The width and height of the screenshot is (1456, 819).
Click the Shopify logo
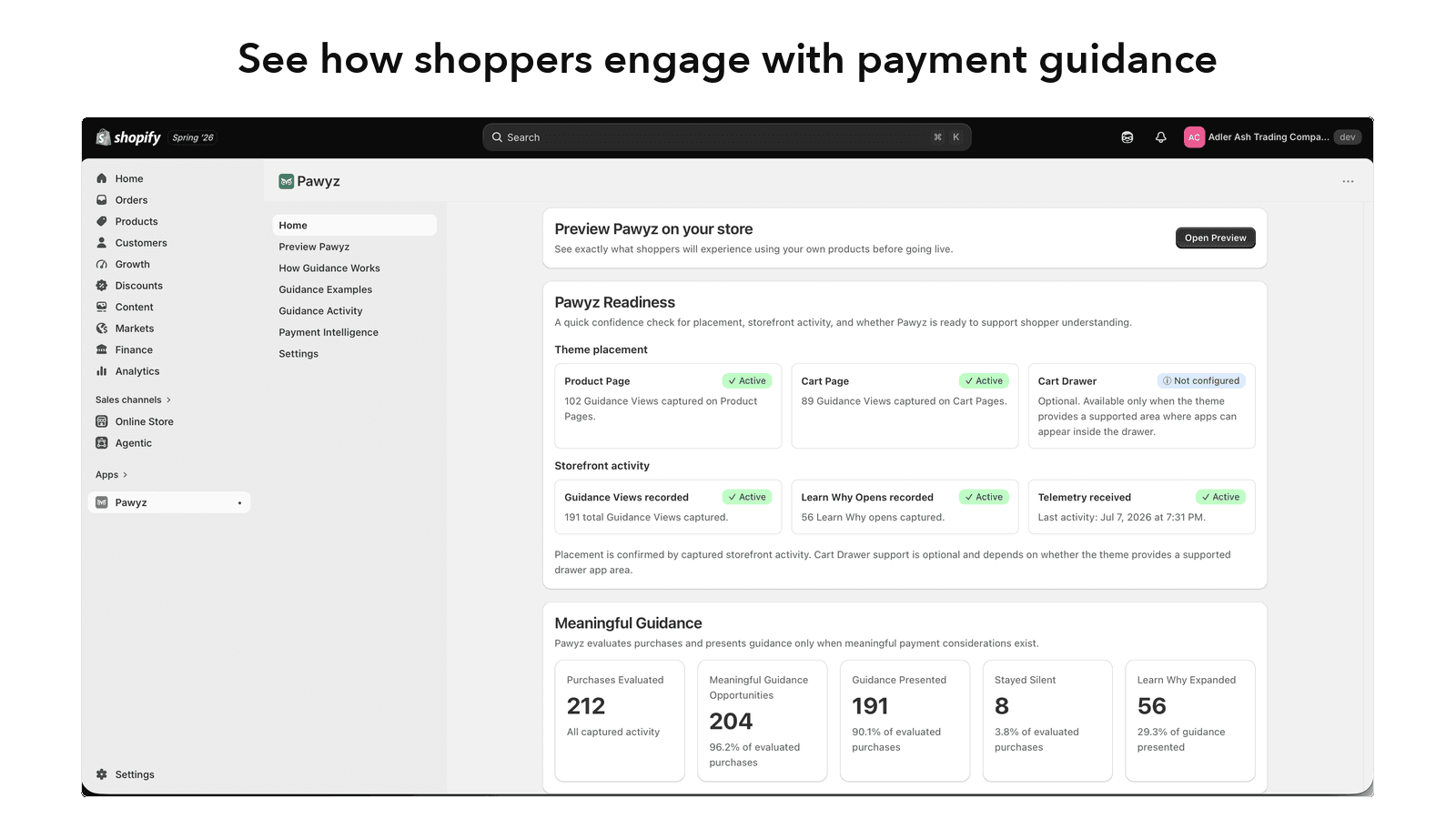[x=128, y=137]
